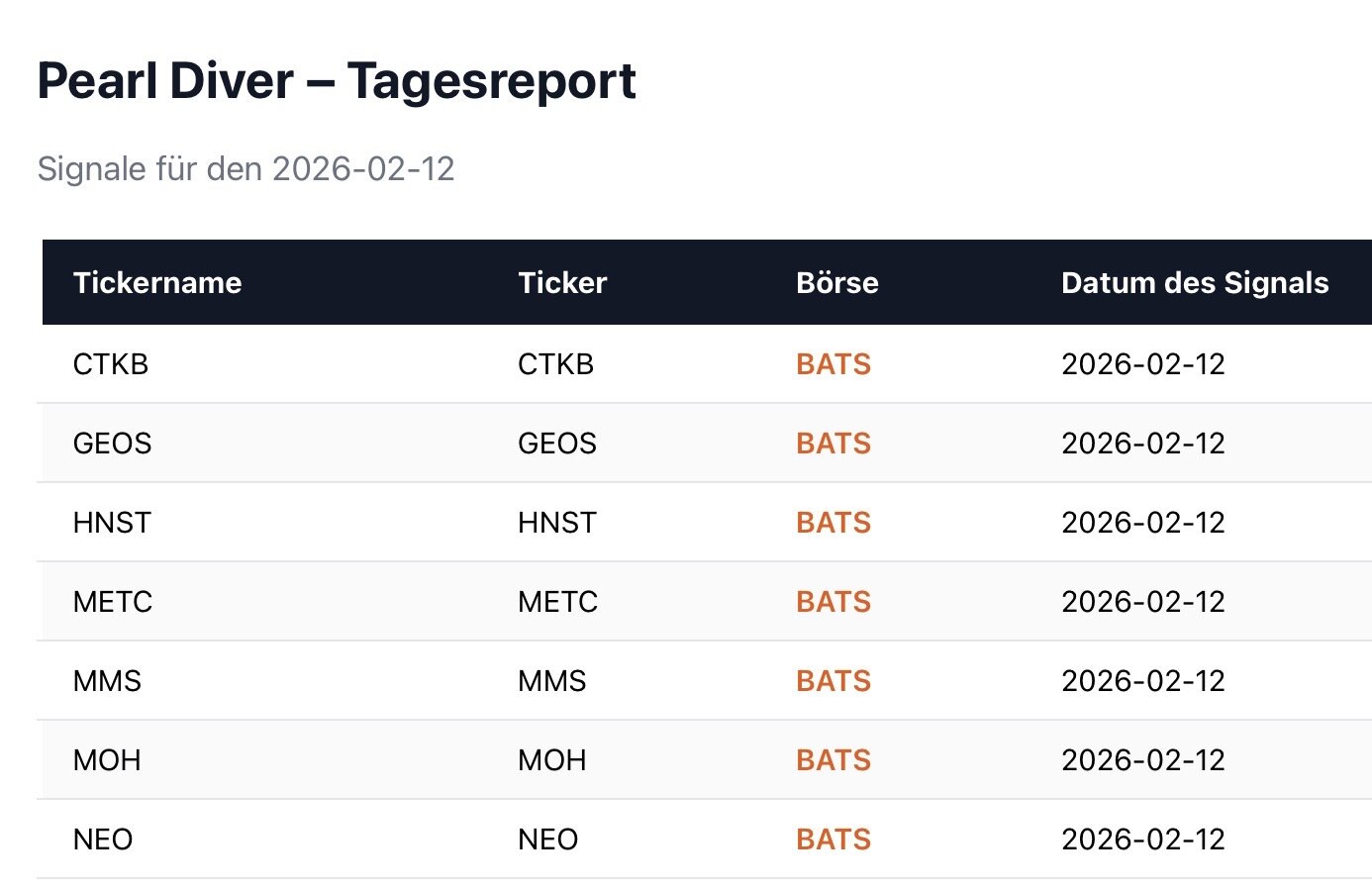This screenshot has height=891, width=1372.
Task: Select the CTKB tickername cell
Action: point(111,364)
